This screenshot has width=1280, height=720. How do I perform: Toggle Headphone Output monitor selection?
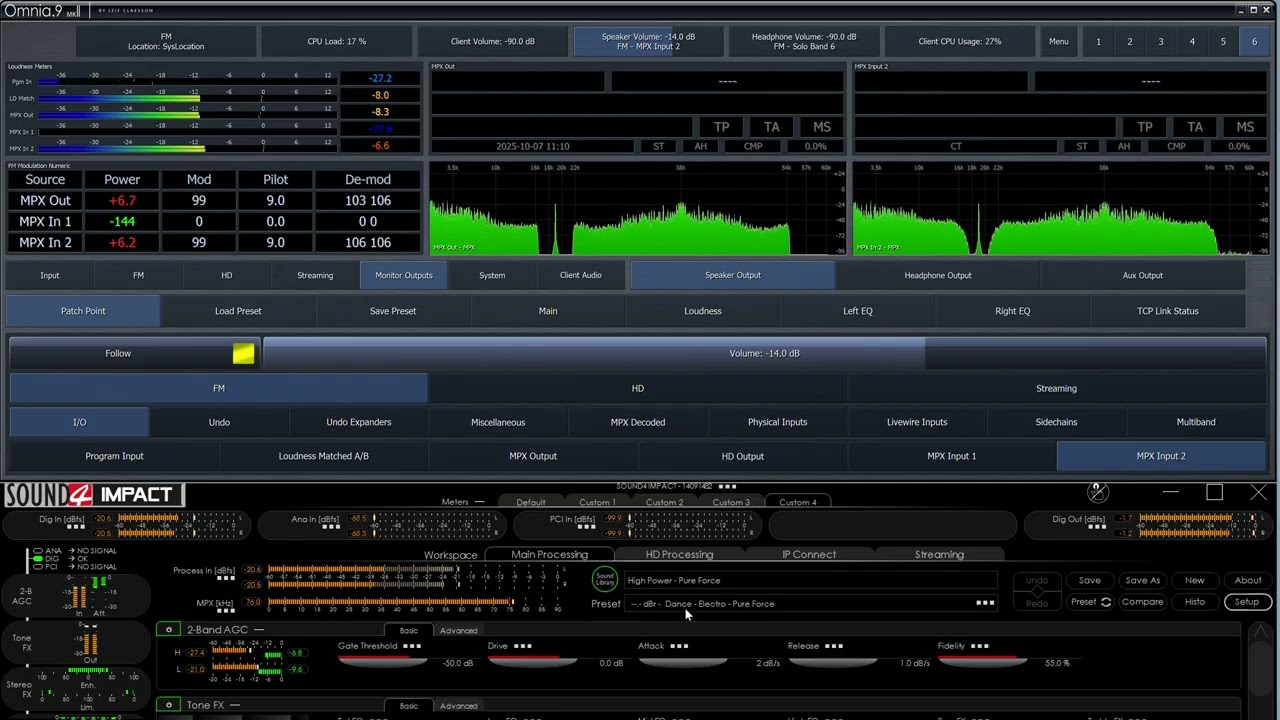938,275
